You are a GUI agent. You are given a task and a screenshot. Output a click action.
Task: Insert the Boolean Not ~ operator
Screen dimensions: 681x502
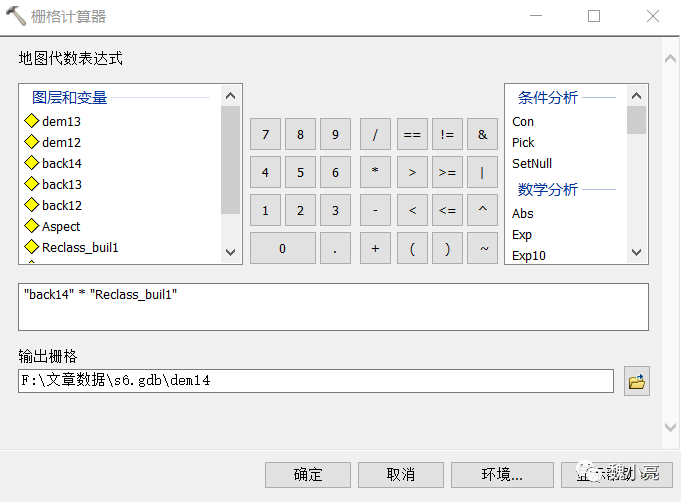coord(482,248)
